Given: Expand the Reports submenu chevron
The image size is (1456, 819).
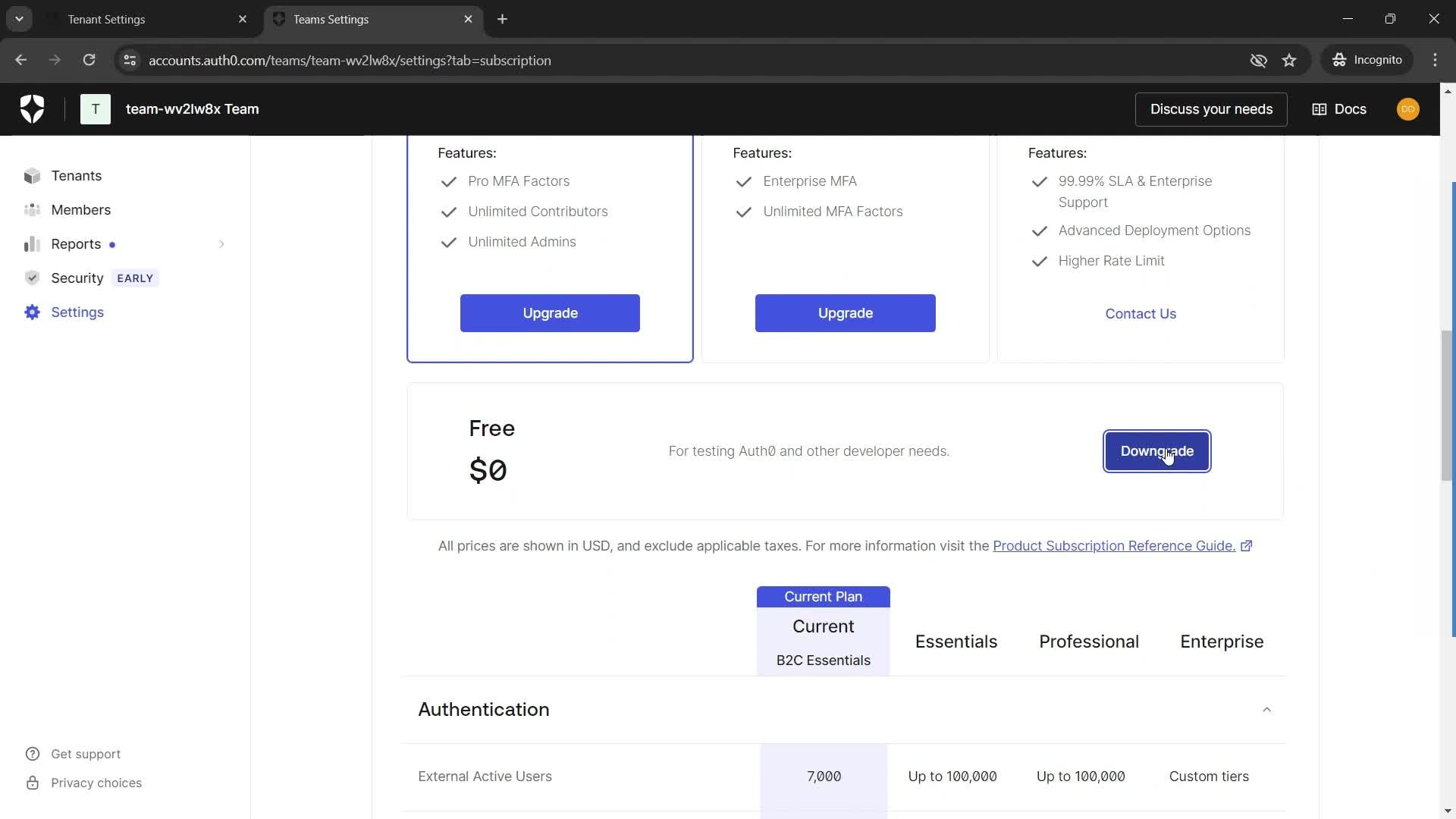Looking at the screenshot, I should (x=221, y=244).
